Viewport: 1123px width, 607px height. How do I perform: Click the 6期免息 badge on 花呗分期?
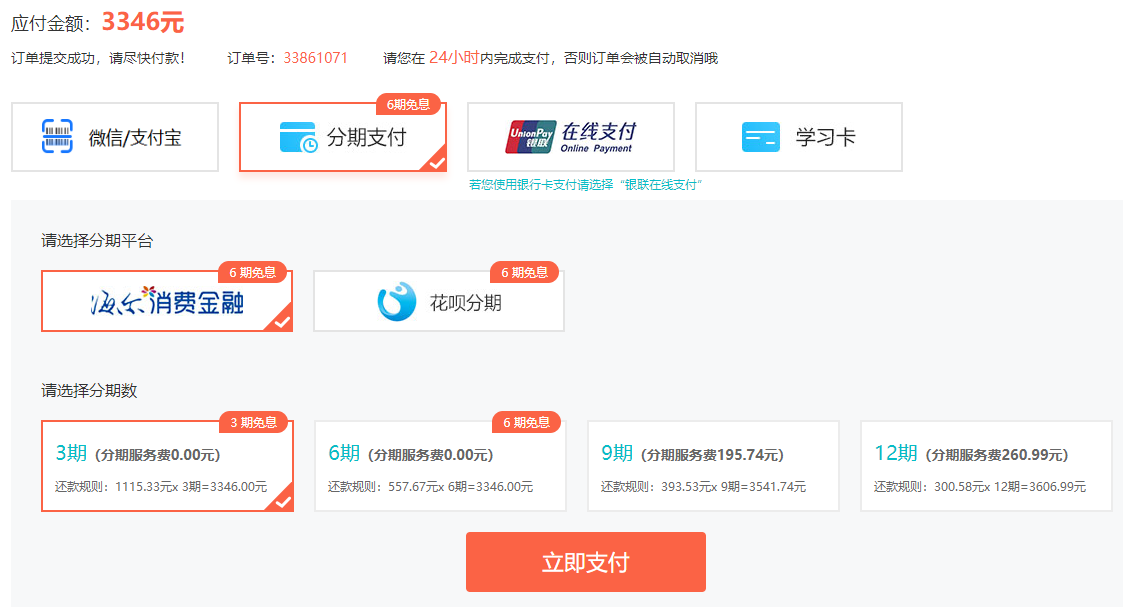coord(524,273)
